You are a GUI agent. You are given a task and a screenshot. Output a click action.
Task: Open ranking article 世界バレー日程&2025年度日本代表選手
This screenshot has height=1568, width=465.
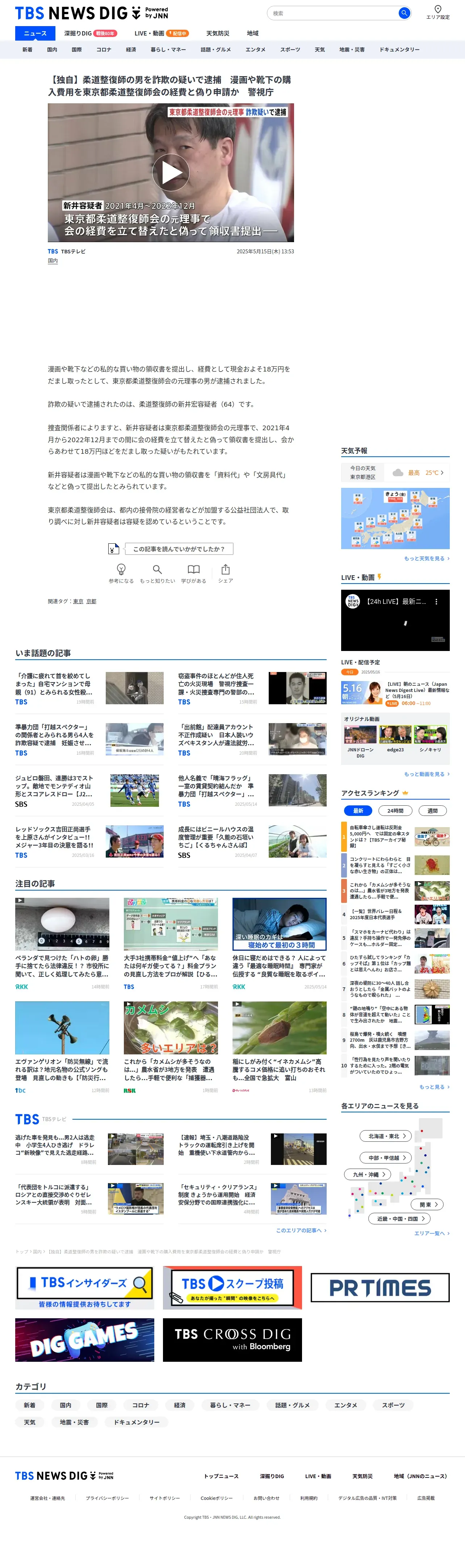point(395,914)
